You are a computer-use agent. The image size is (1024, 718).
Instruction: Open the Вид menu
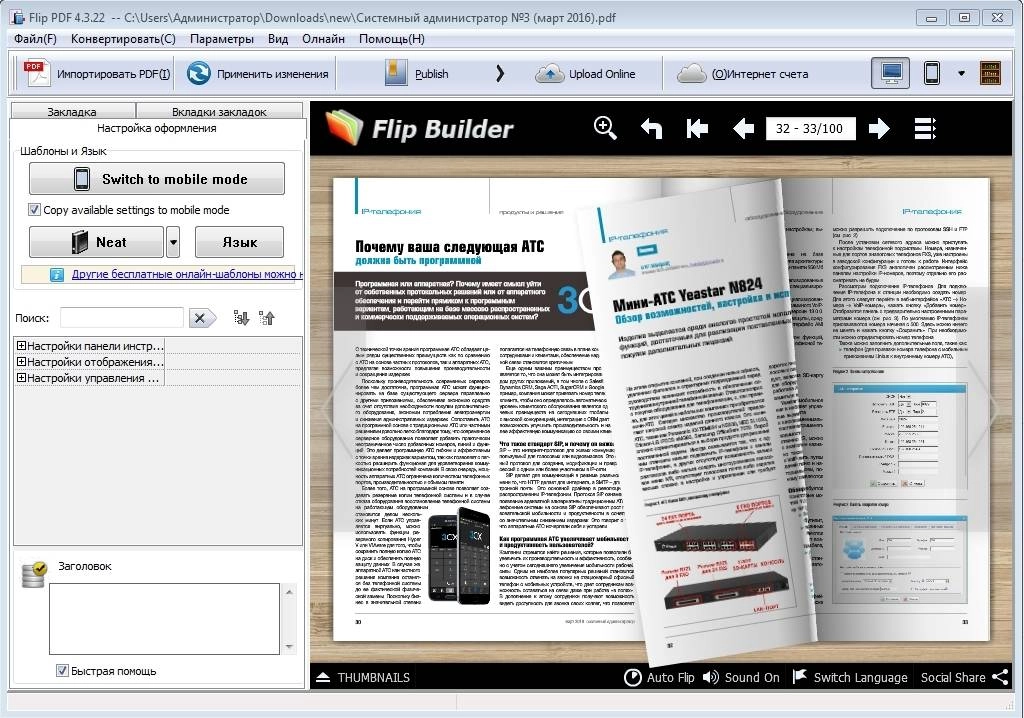(278, 39)
